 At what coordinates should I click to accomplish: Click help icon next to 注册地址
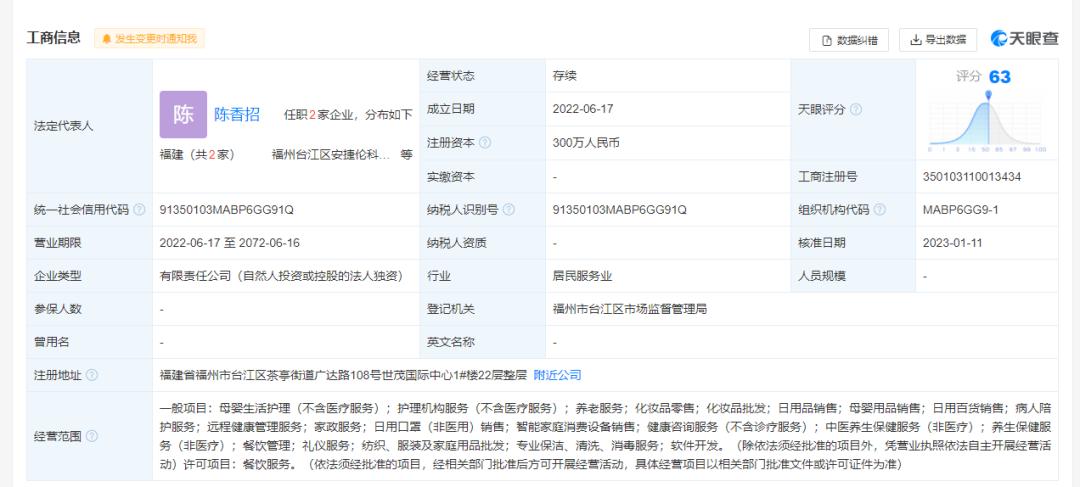tap(92, 375)
